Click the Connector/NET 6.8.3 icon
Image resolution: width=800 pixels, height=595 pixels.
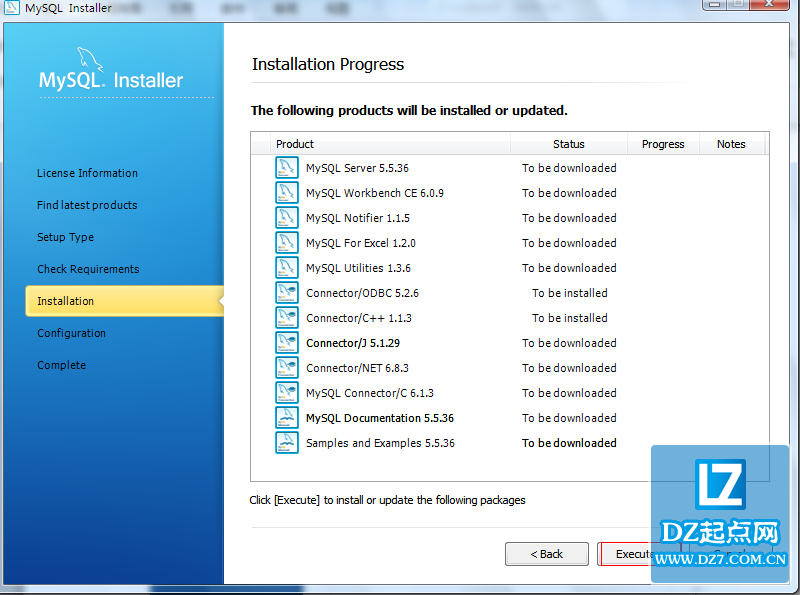coord(287,368)
